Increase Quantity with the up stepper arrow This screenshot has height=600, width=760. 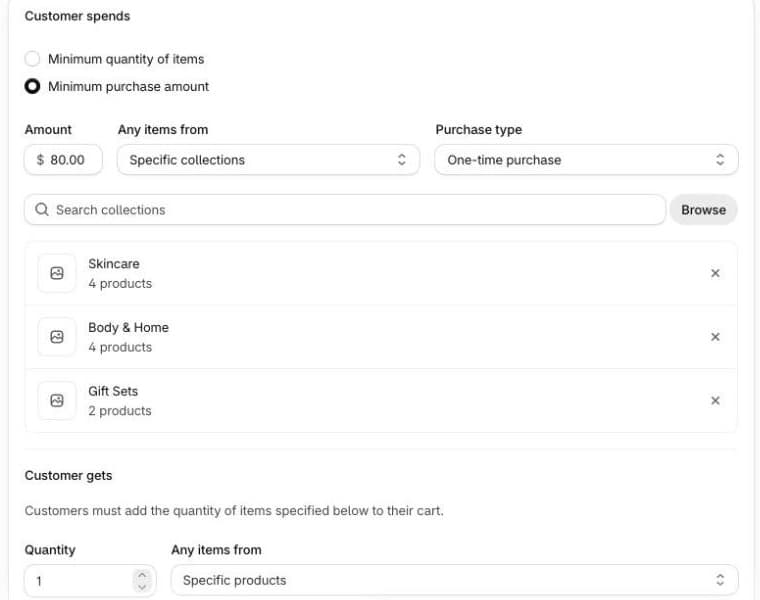(x=142, y=575)
